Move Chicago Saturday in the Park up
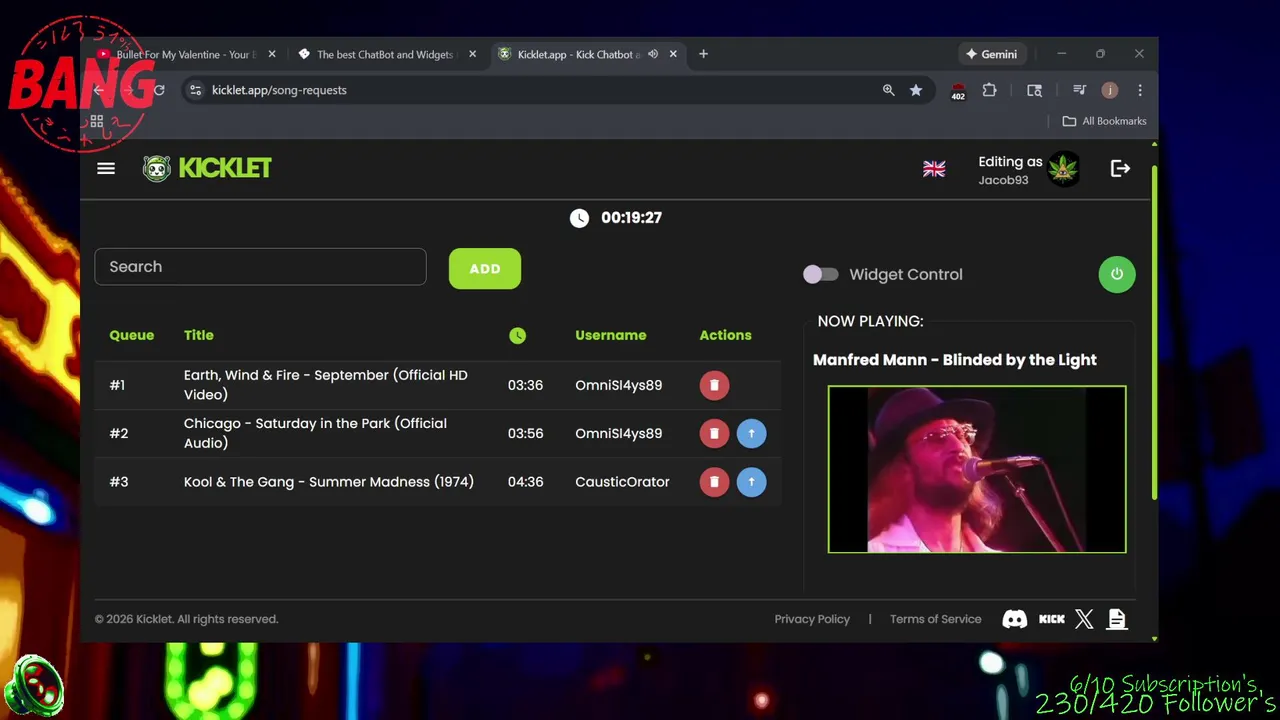This screenshot has height=720, width=1280. 751,433
